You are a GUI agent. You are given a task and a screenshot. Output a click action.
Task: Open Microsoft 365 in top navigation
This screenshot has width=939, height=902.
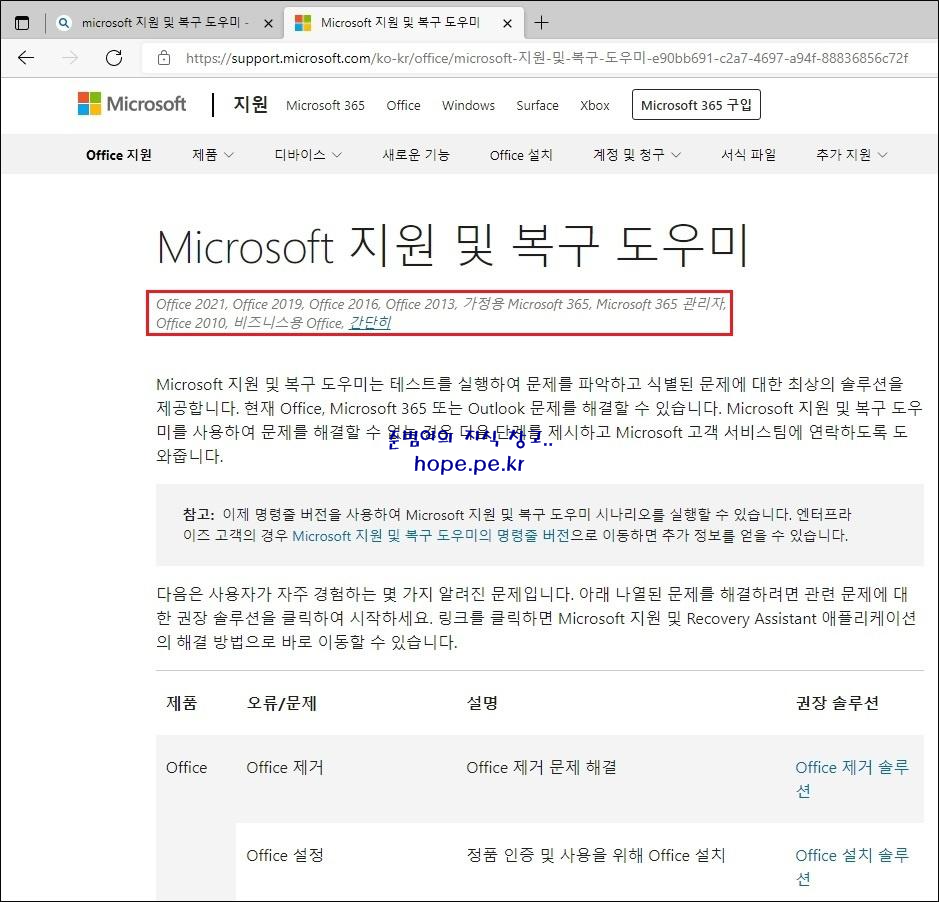[325, 105]
